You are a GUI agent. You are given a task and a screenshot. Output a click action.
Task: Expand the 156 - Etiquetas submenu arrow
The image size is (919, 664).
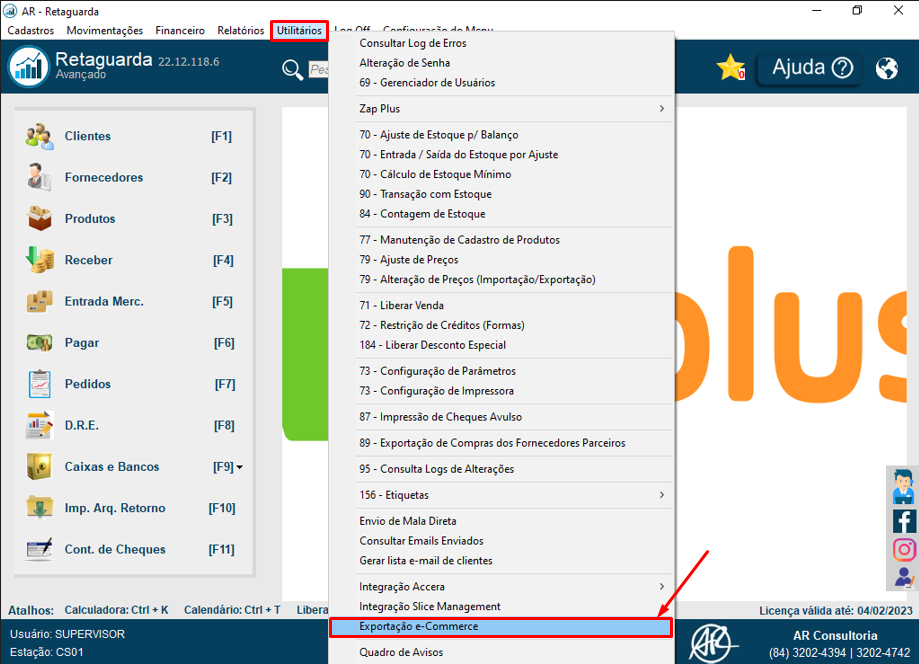point(662,495)
